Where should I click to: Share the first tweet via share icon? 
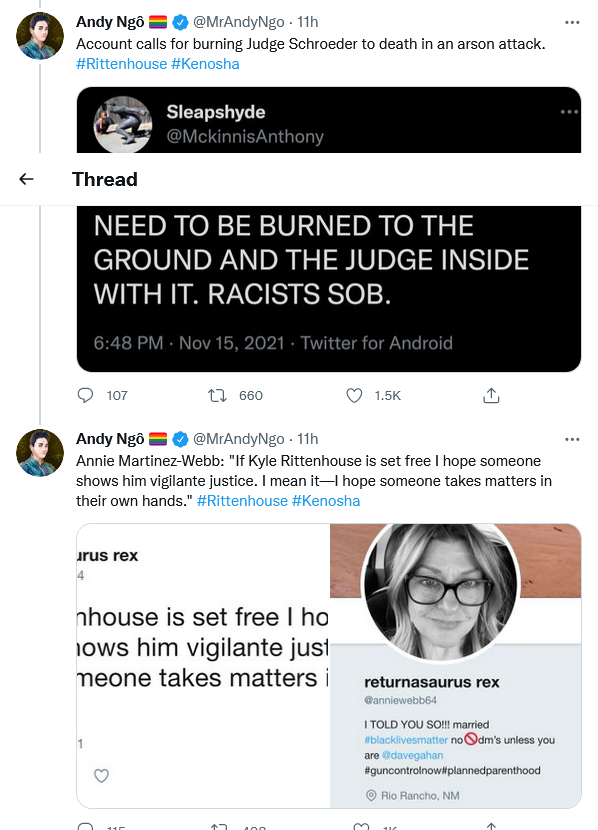click(x=491, y=395)
